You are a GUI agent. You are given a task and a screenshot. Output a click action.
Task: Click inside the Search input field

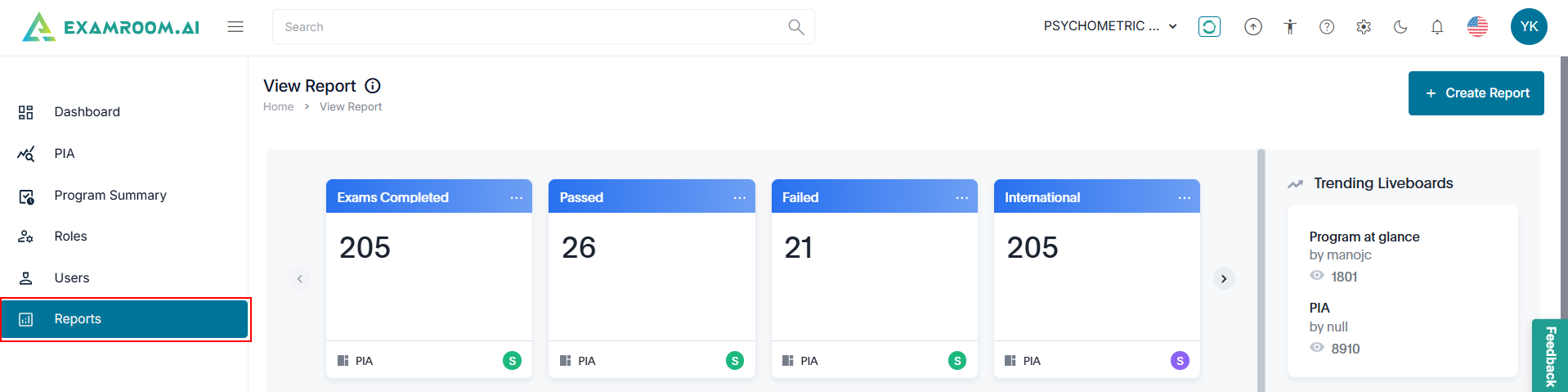coord(531,27)
